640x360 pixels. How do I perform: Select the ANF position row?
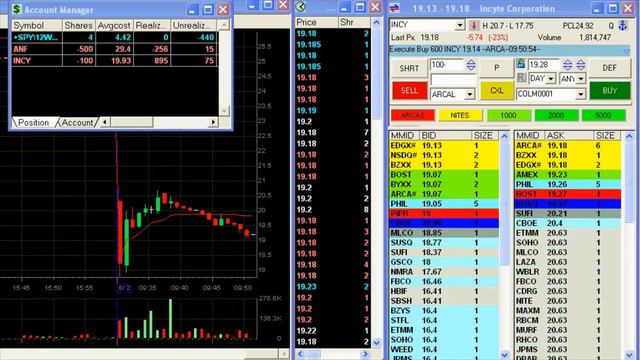point(115,49)
